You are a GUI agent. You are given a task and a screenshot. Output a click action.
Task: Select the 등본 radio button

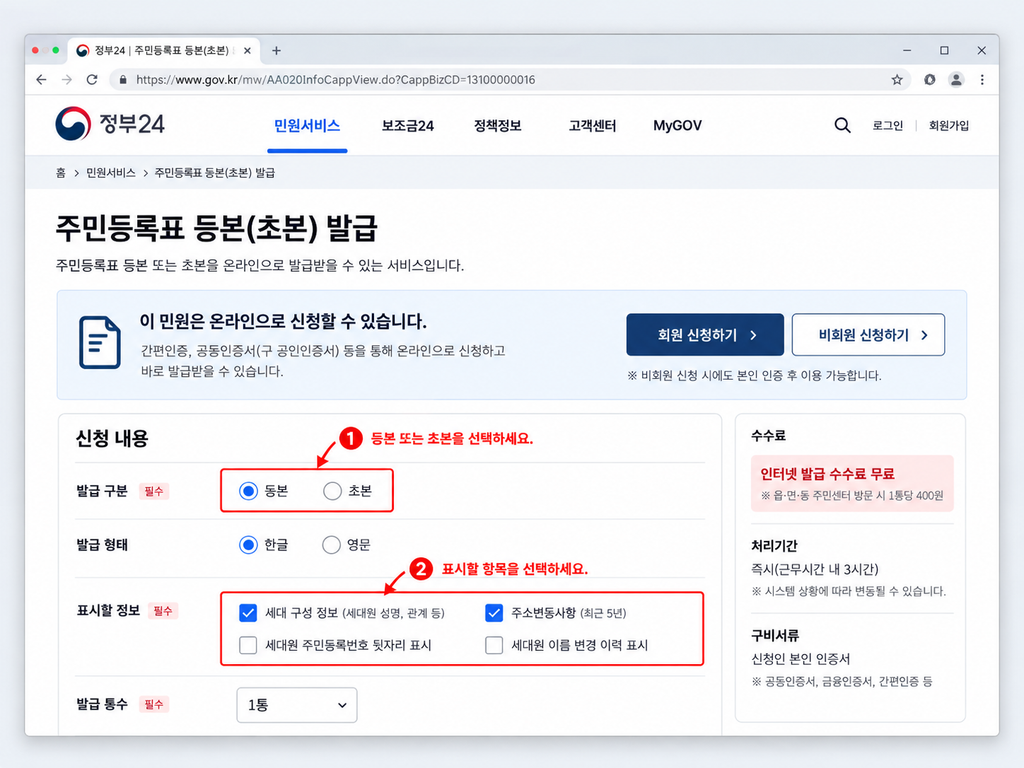(248, 491)
